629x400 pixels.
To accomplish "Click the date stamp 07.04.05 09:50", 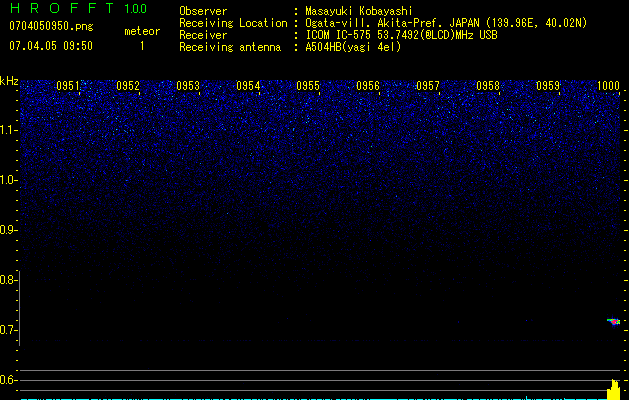I will (x=51, y=46).
